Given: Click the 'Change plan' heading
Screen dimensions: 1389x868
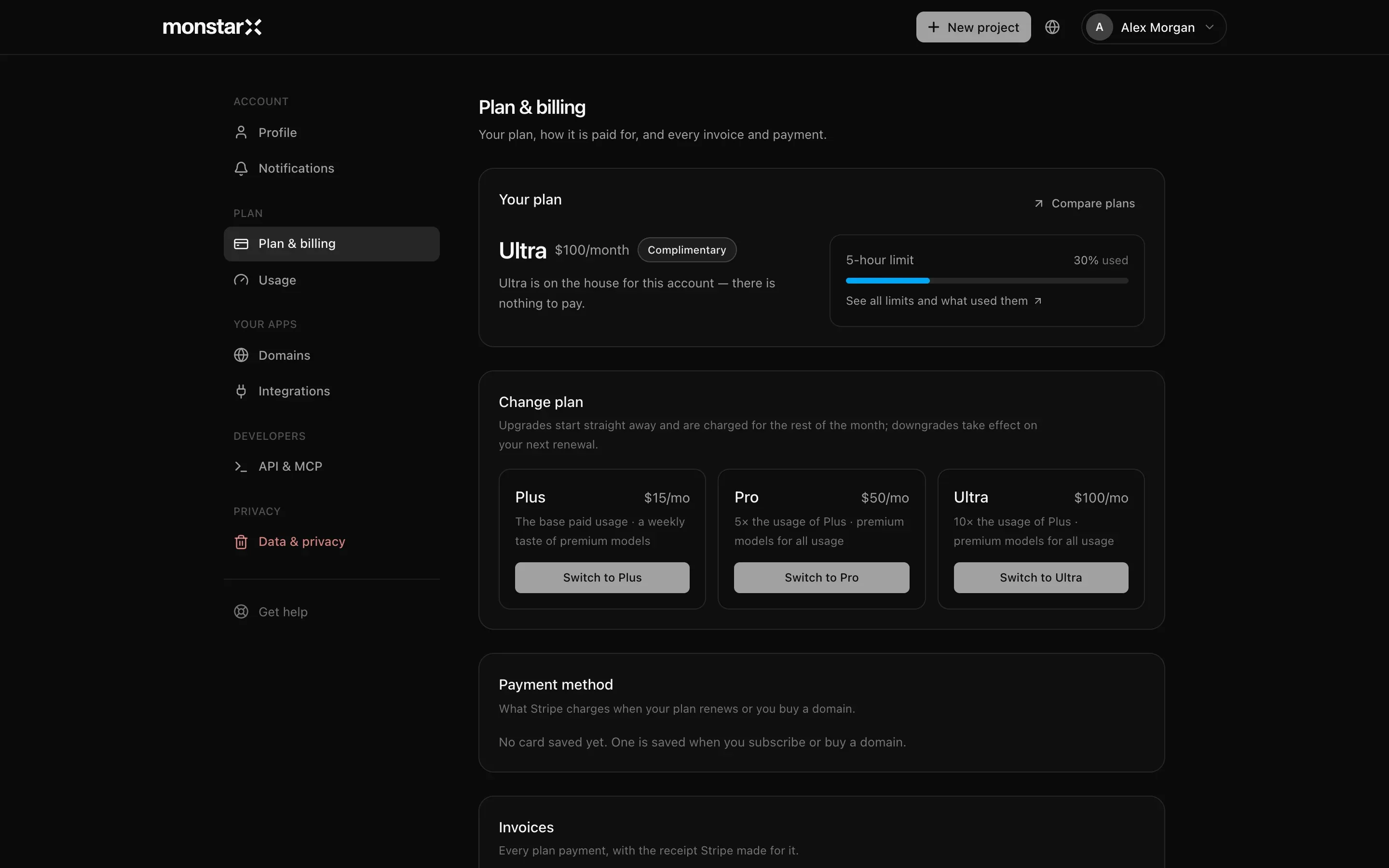Looking at the screenshot, I should pos(541,402).
